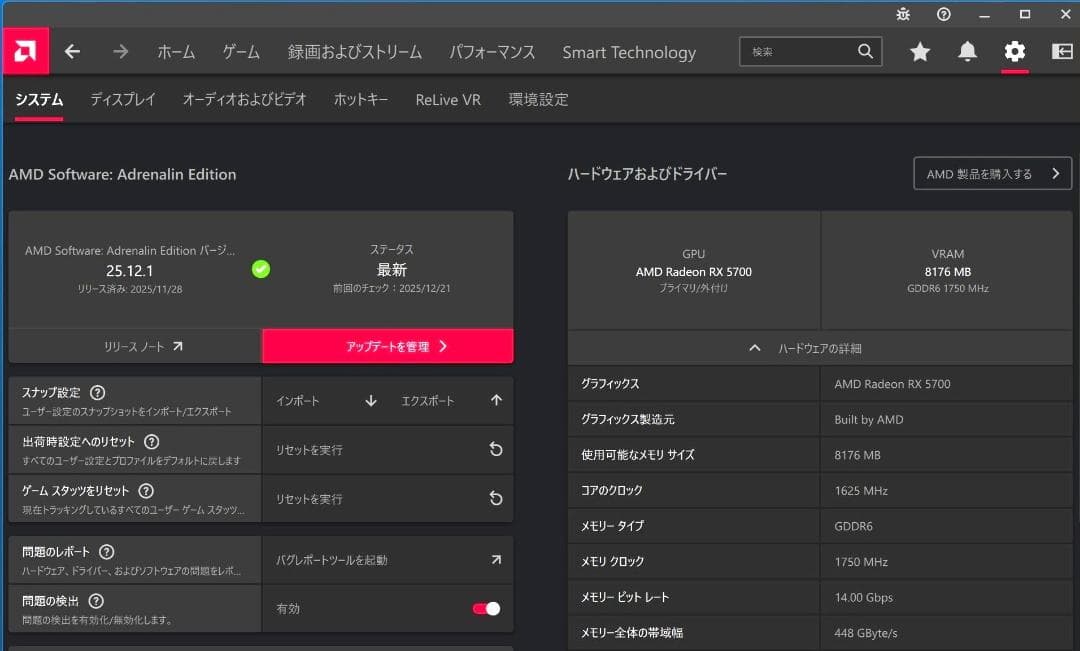Import snapshot settings via the down-arrow icon
The image size is (1080, 651).
click(371, 400)
